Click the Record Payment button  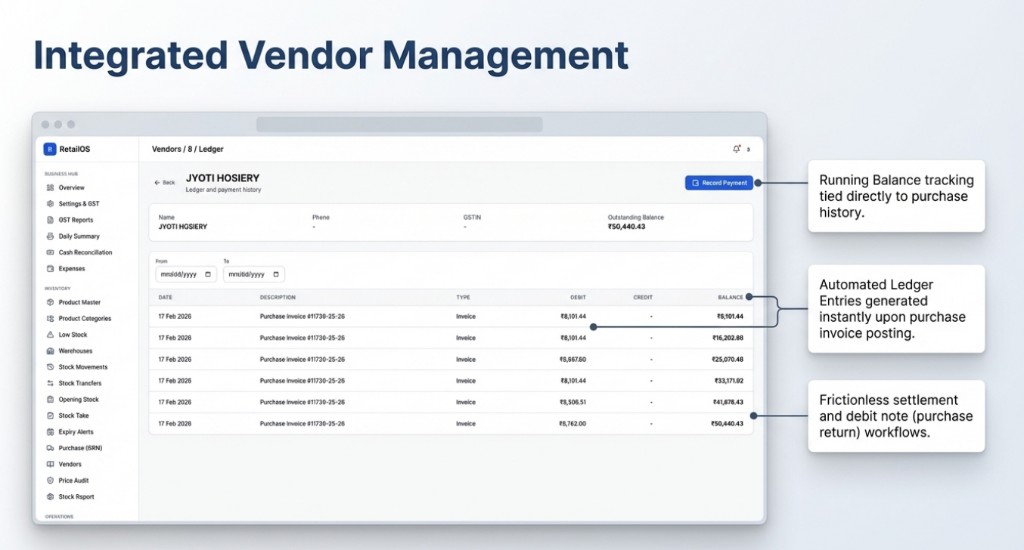tap(718, 183)
